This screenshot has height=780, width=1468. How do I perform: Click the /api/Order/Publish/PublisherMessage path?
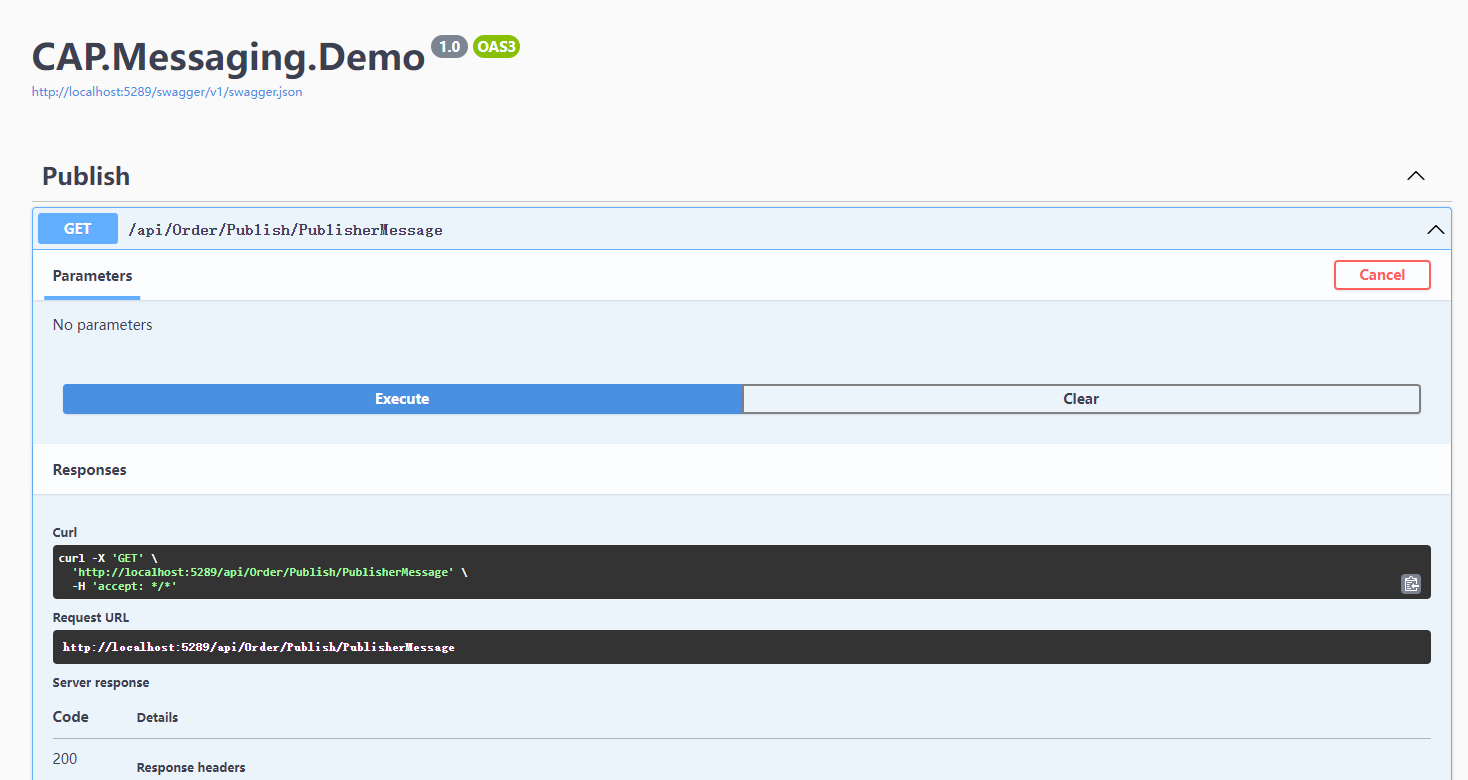[285, 230]
